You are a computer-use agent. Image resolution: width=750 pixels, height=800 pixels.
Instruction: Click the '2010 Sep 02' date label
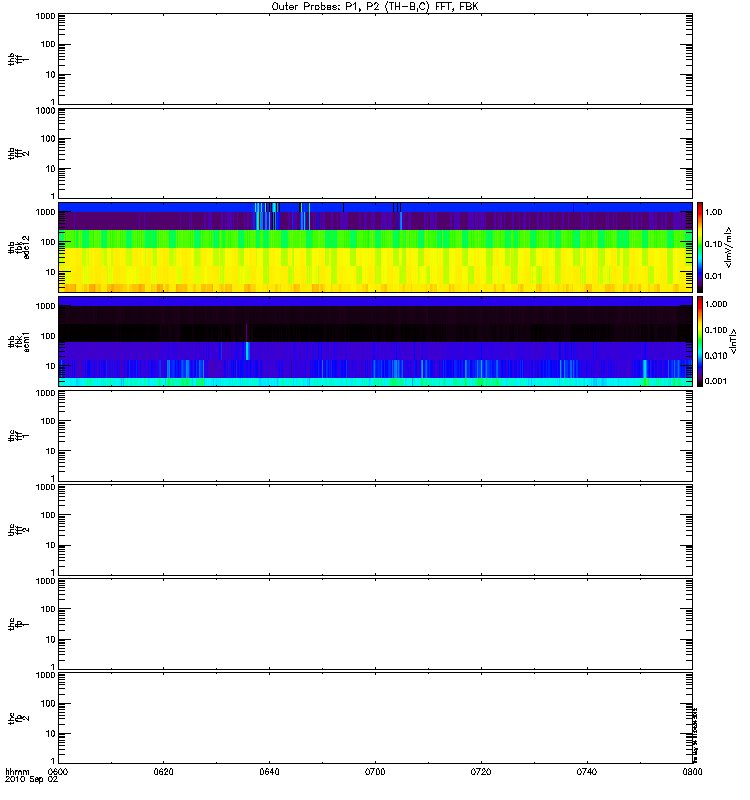31,780
